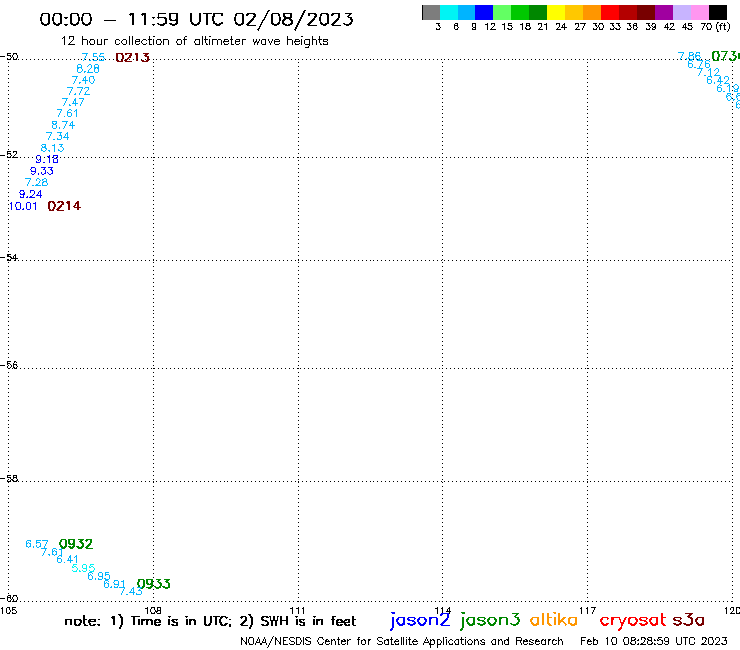The image size is (740, 650).
Task: Click the gray legend color swatch
Action: tap(431, 12)
